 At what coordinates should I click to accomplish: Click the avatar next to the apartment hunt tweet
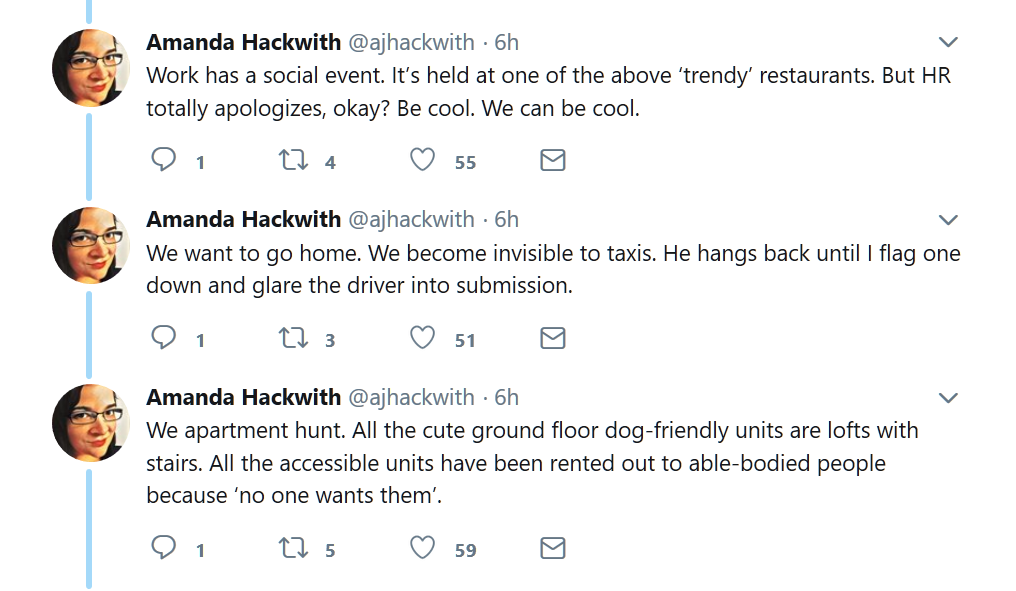[x=91, y=424]
